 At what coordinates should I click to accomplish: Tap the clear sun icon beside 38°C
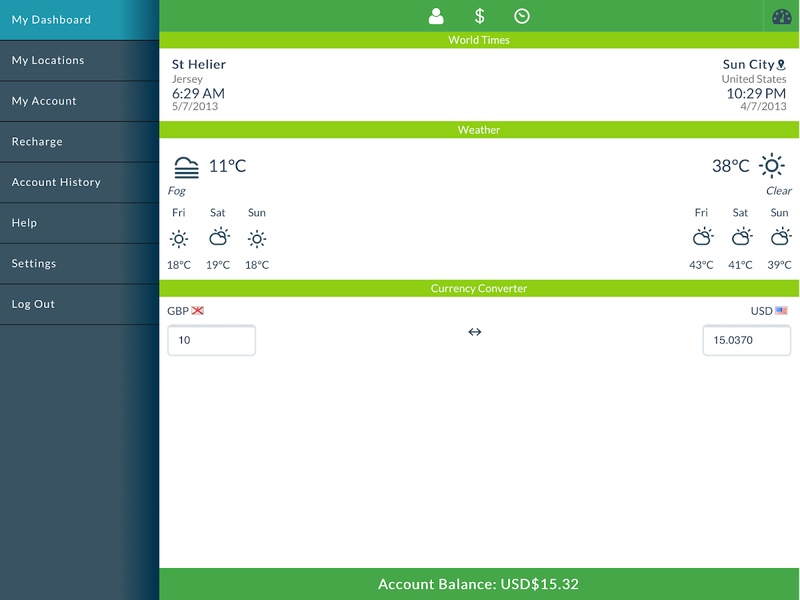771,166
